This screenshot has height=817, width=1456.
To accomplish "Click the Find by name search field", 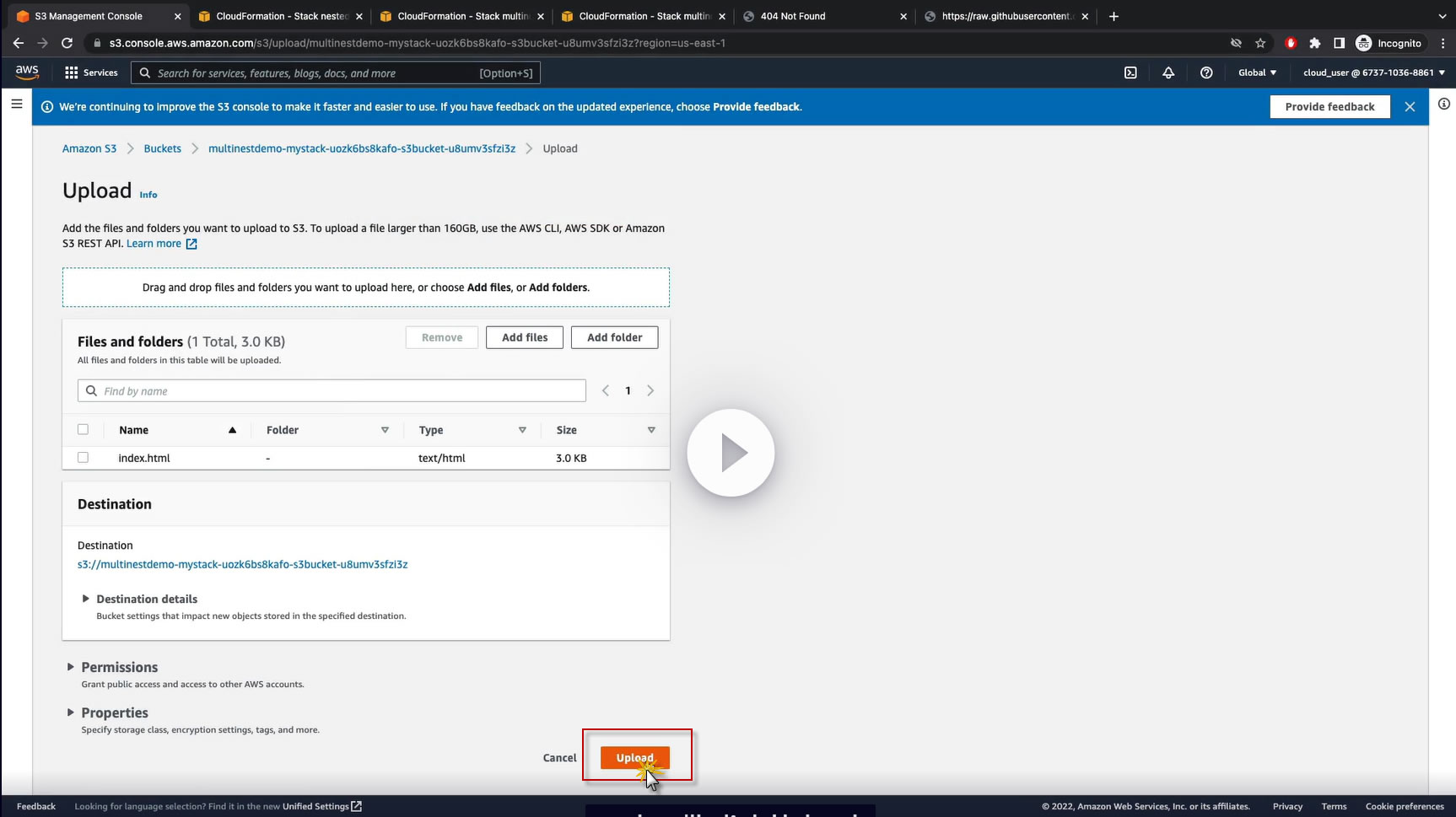I will coord(332,390).
